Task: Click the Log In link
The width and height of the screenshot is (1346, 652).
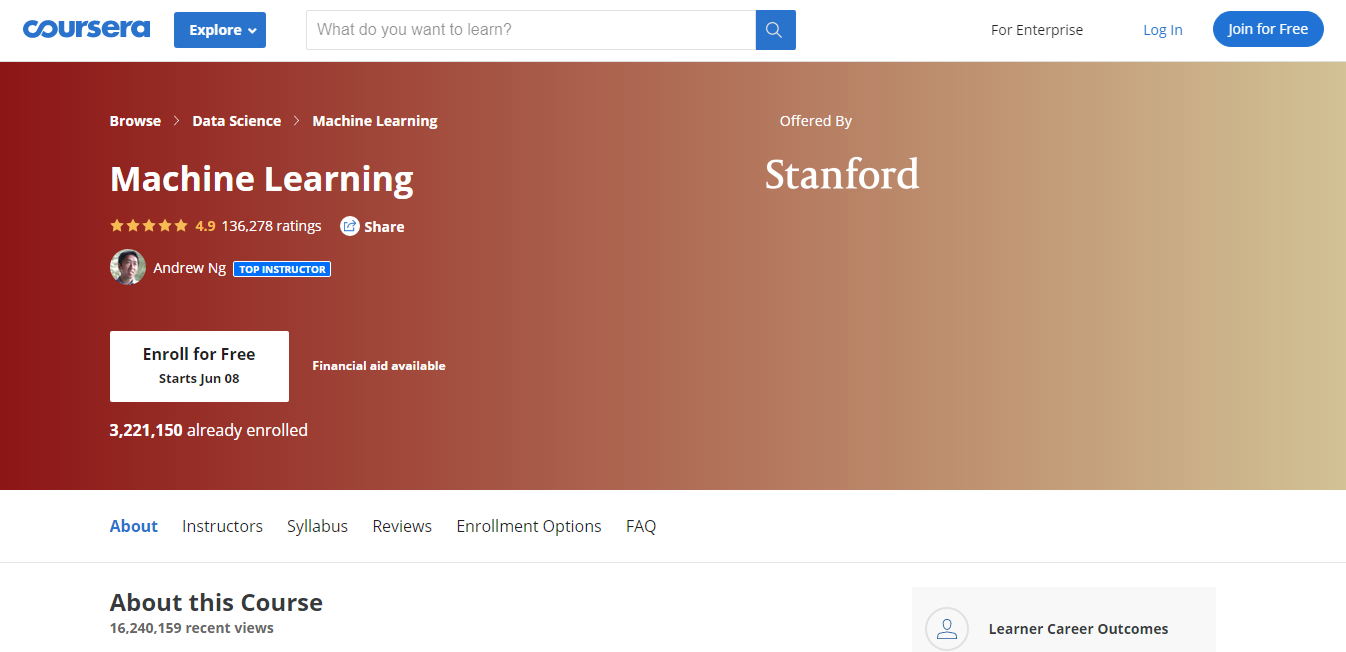Action: point(1162,30)
